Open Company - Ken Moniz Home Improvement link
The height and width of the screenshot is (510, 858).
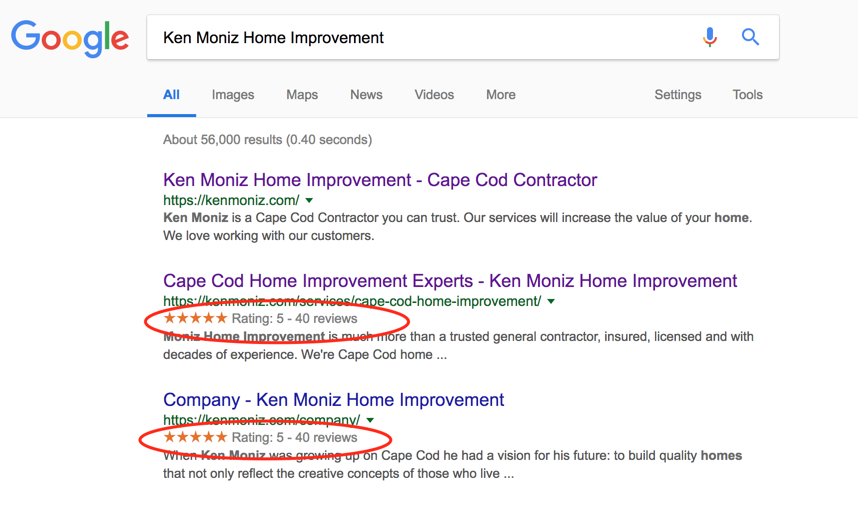[333, 400]
